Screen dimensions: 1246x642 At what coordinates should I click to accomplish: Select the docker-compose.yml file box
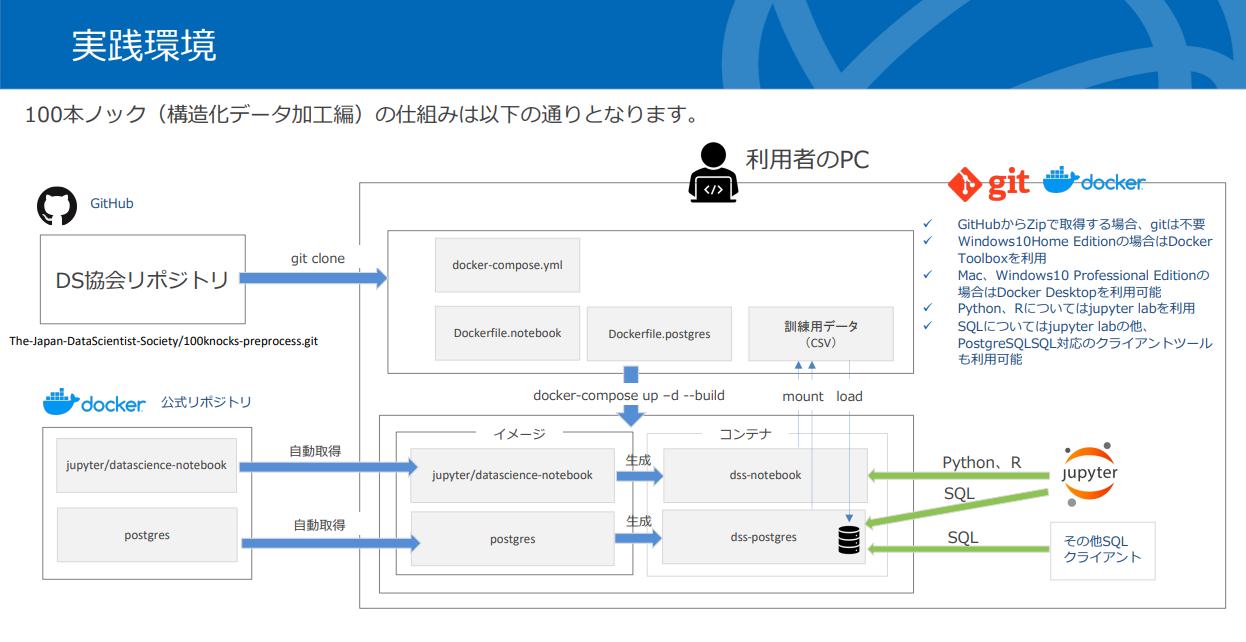tap(507, 265)
